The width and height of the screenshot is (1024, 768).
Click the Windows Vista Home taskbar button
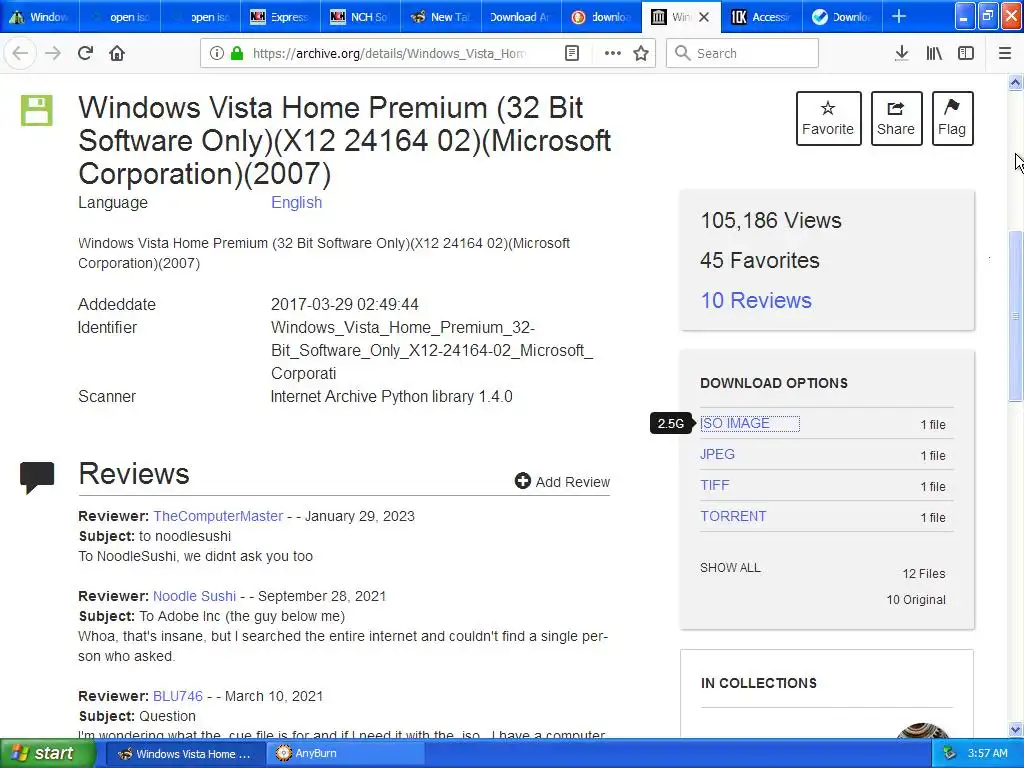coord(185,754)
